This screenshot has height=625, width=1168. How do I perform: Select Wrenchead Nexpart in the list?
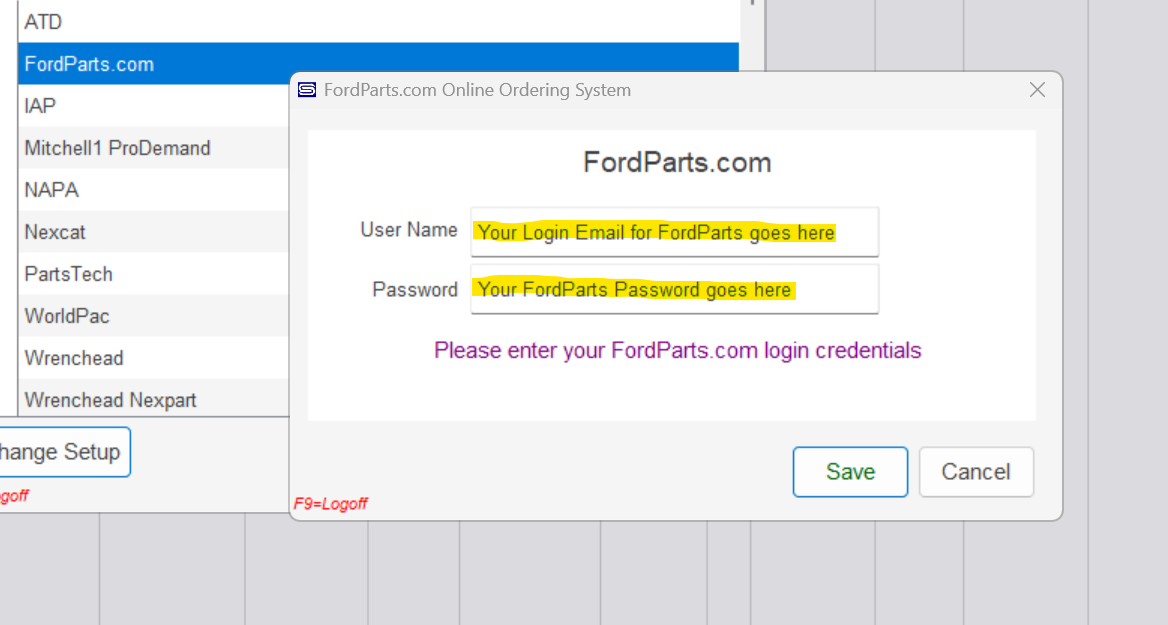(x=153, y=399)
